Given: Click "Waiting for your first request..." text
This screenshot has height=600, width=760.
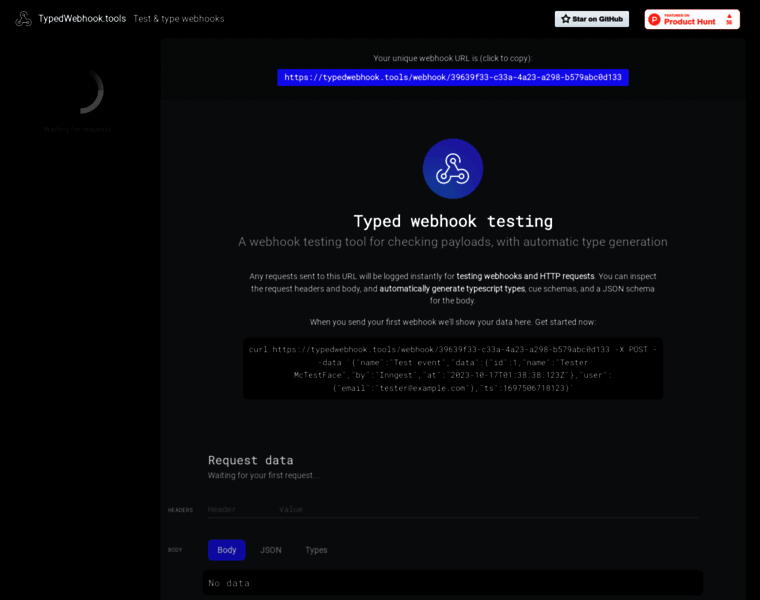Looking at the screenshot, I should 264,475.
